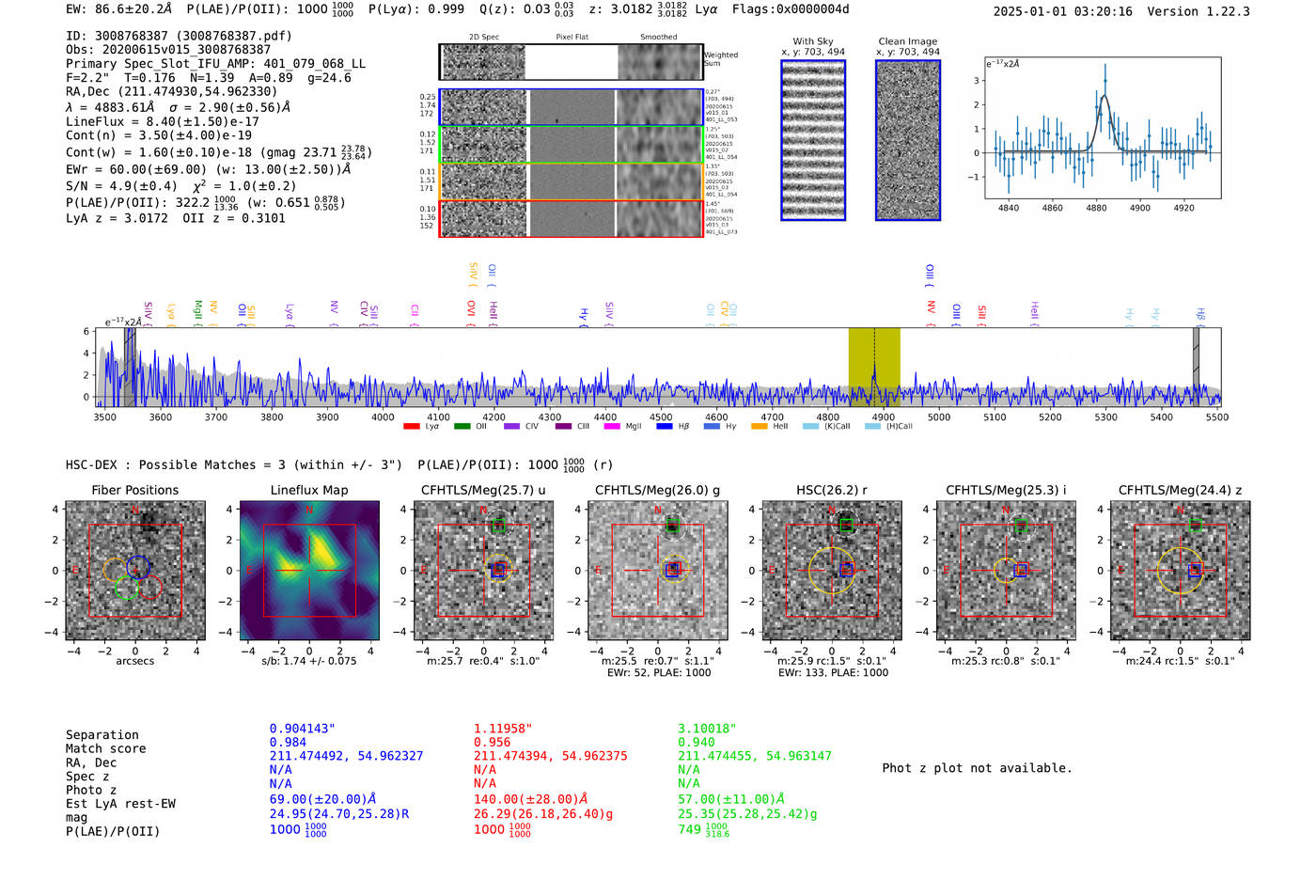Select the CFHTLS/Meg(26.0) g cutout
1316x896 pixels.
pyautogui.click(x=658, y=570)
